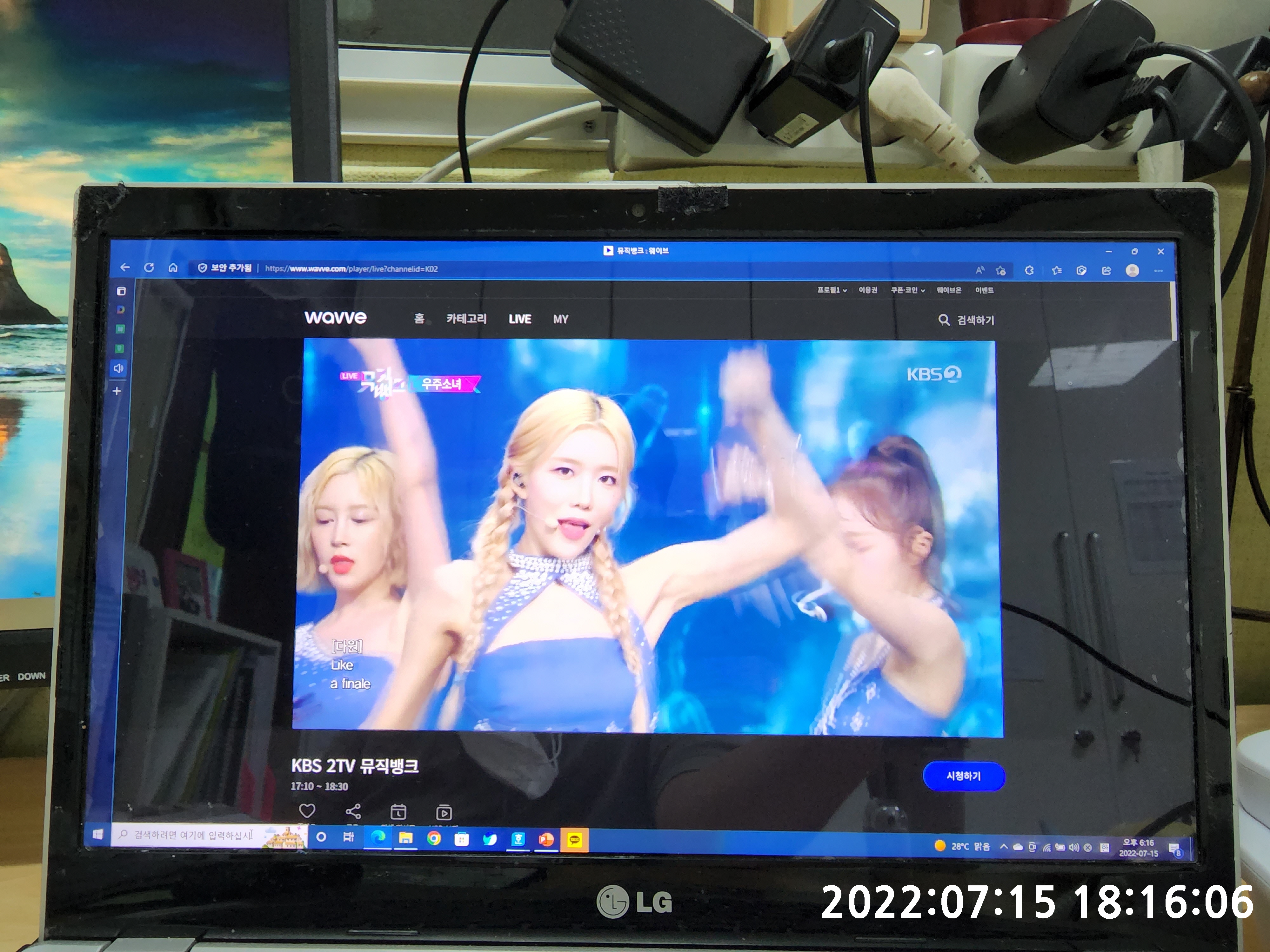1270x952 pixels.
Task: Open the browser extensions puzzle icon
Action: [x=1029, y=270]
